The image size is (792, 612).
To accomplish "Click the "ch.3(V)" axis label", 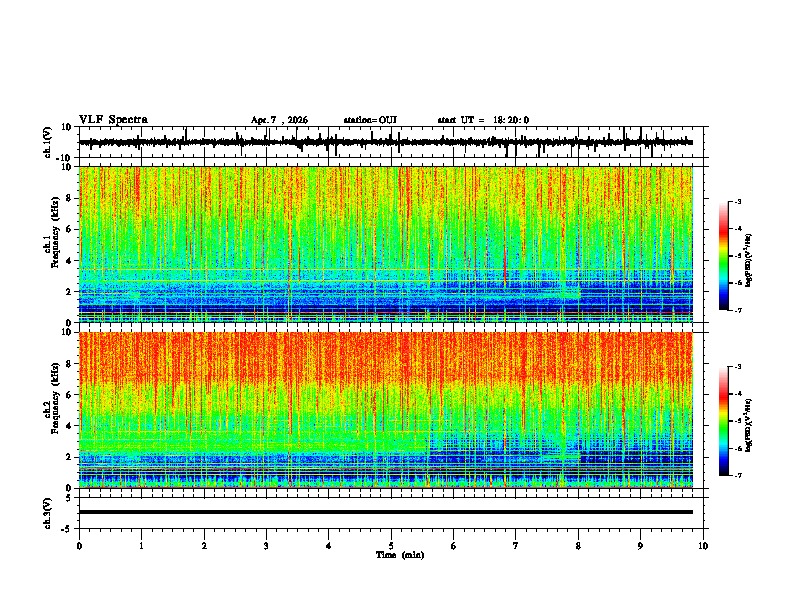I will (48, 514).
